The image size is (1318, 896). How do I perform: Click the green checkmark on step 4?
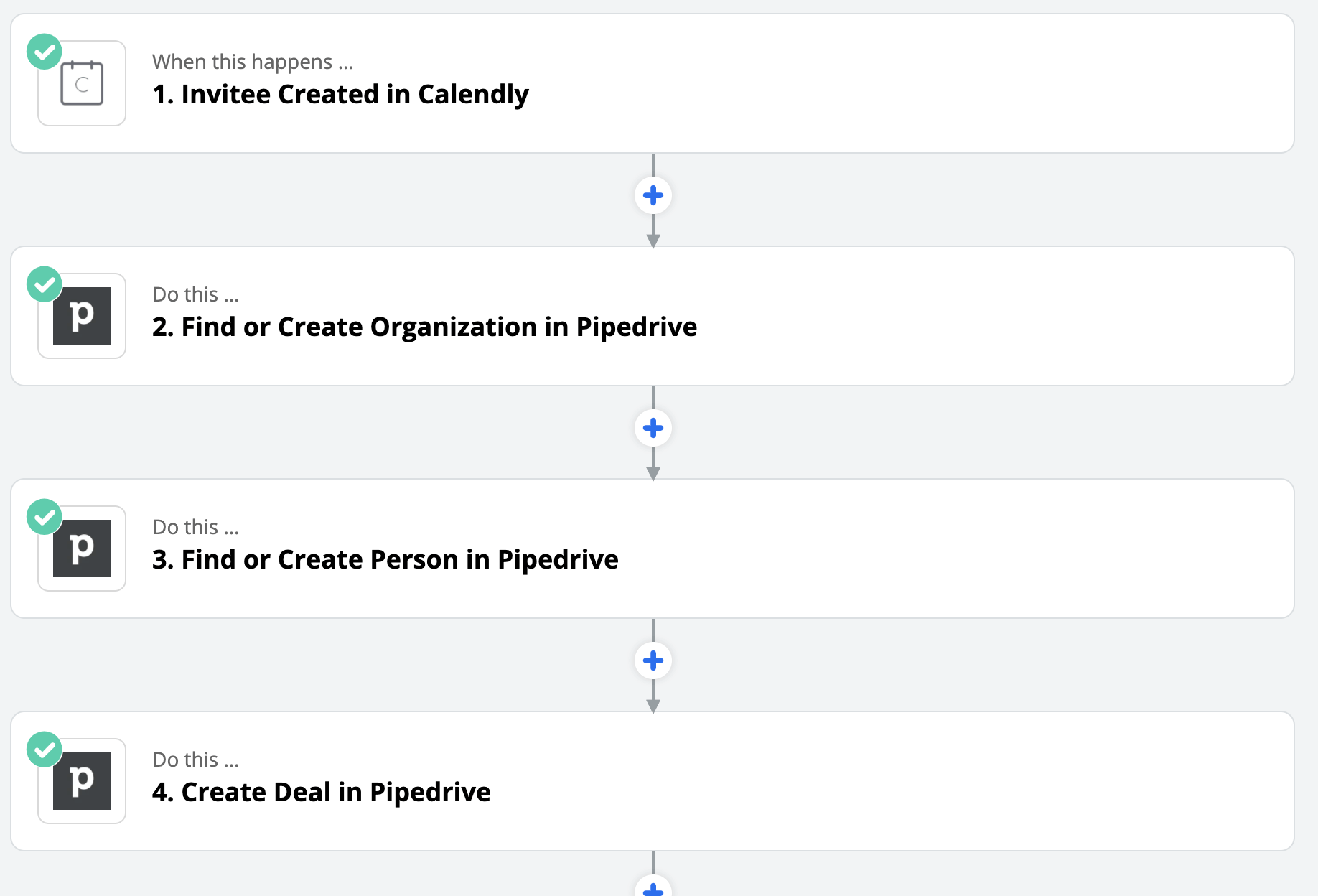pyautogui.click(x=45, y=750)
